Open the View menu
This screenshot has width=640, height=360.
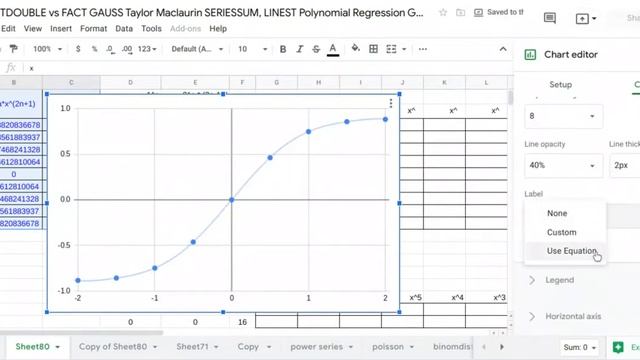(x=33, y=29)
